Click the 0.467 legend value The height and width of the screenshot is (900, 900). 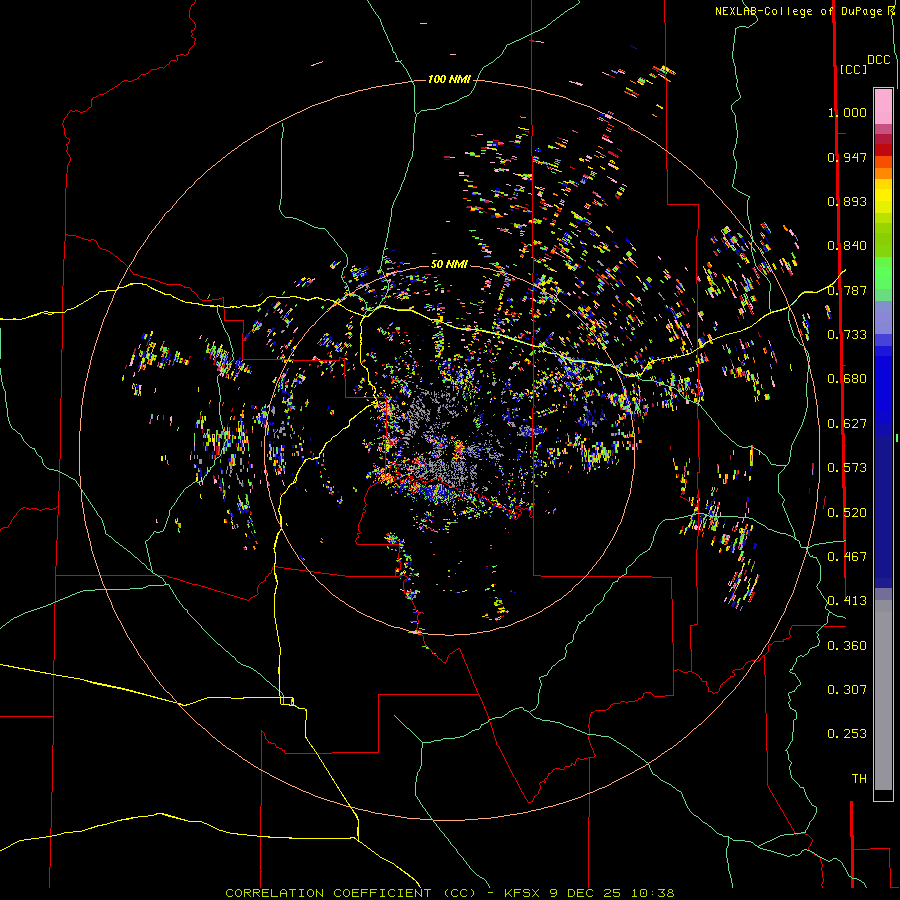(847, 557)
